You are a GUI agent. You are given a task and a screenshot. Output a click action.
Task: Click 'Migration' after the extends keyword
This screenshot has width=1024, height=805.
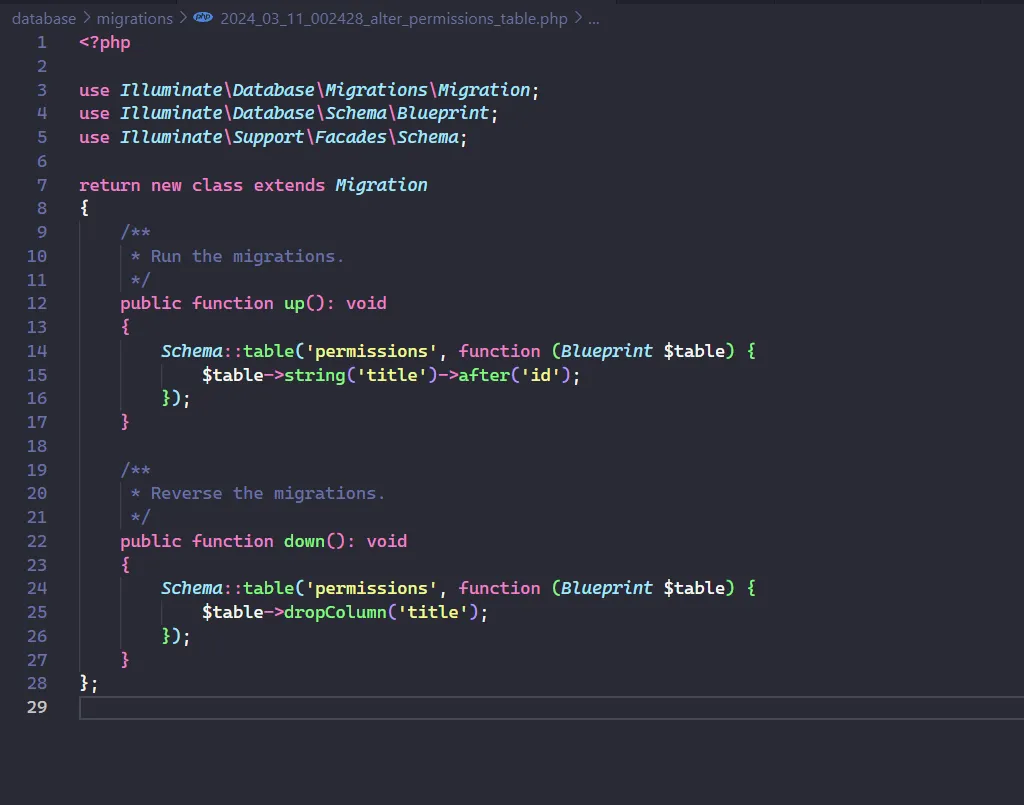point(381,185)
